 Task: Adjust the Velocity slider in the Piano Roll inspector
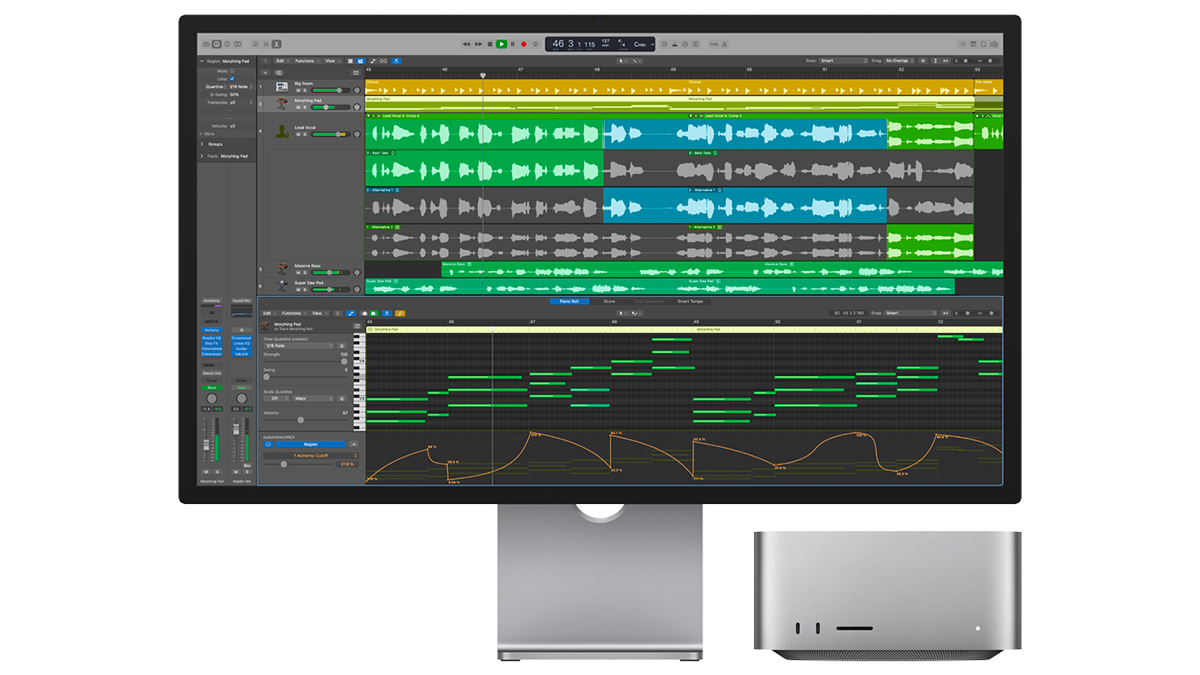[301, 420]
